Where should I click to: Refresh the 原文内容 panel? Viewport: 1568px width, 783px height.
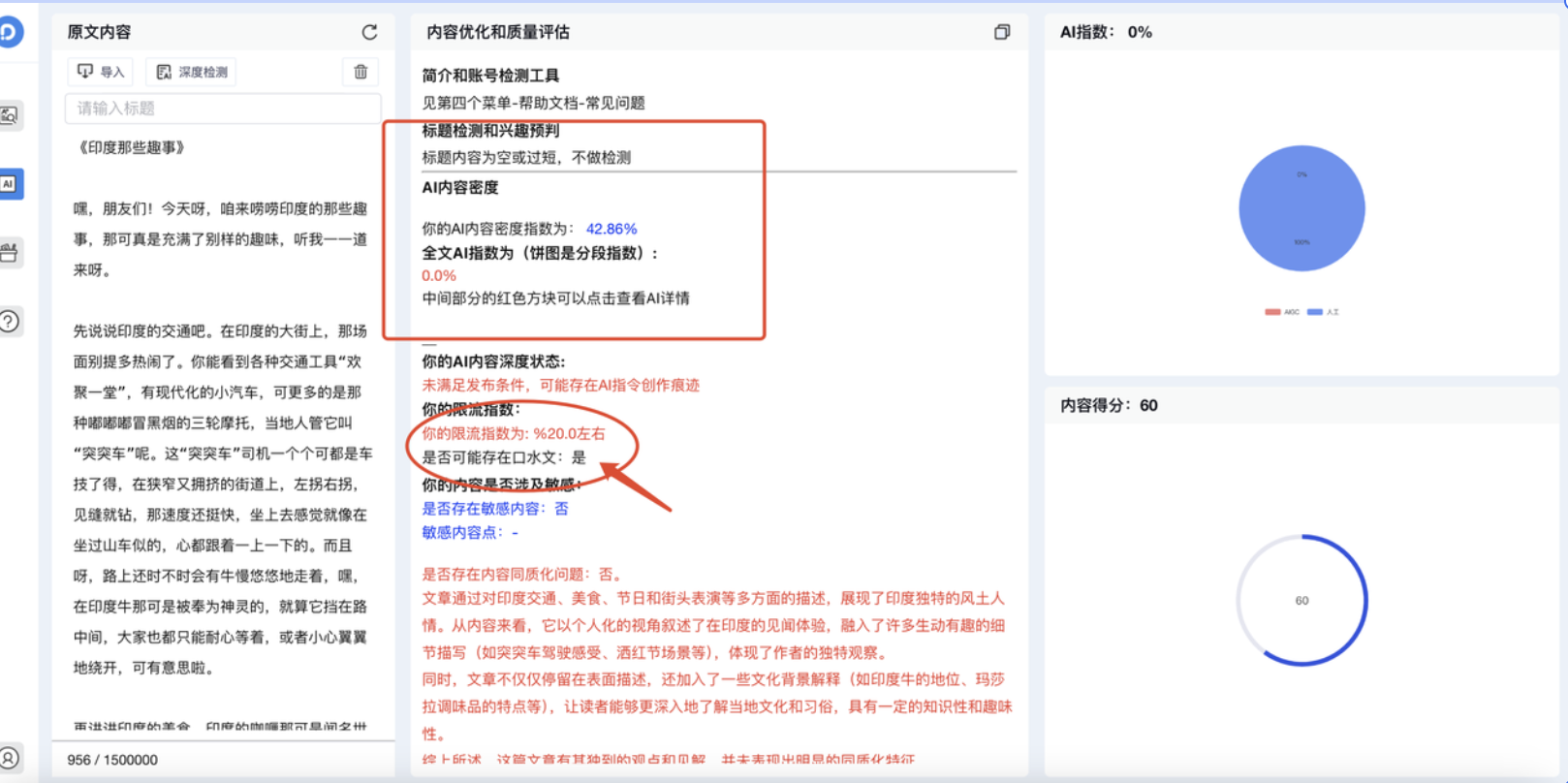pyautogui.click(x=369, y=32)
